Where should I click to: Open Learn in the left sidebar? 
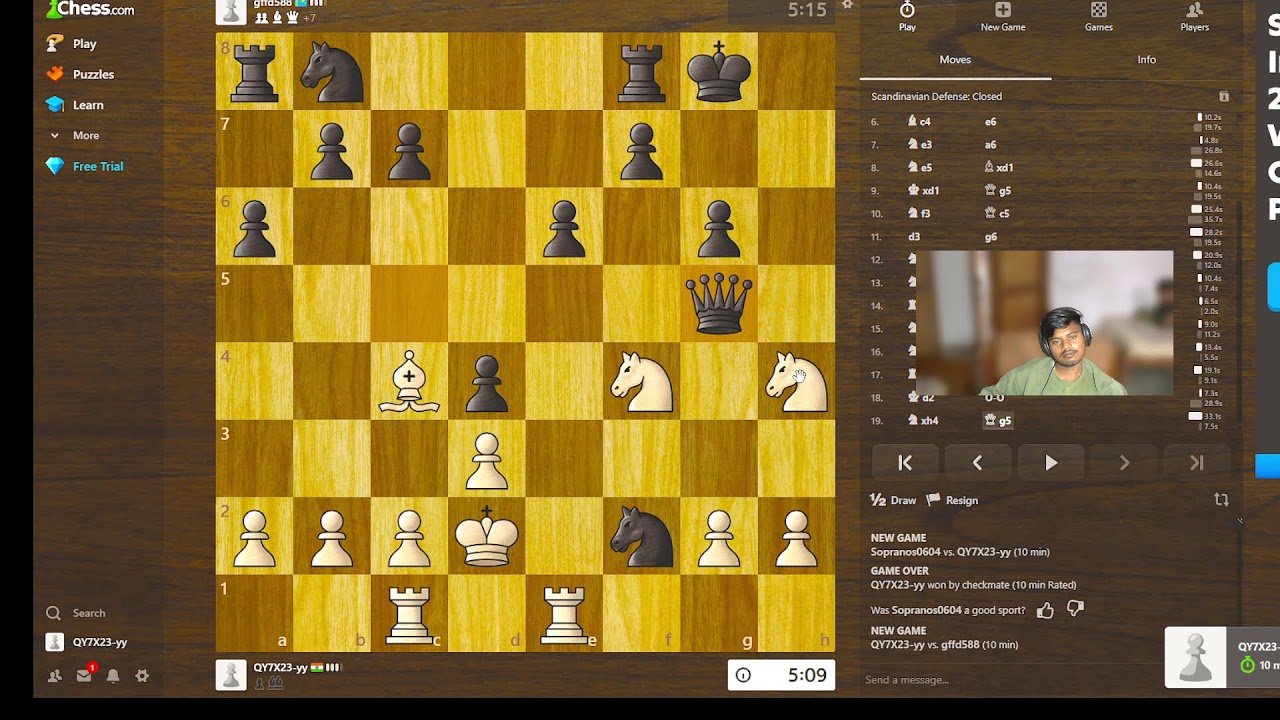pyautogui.click(x=75, y=105)
